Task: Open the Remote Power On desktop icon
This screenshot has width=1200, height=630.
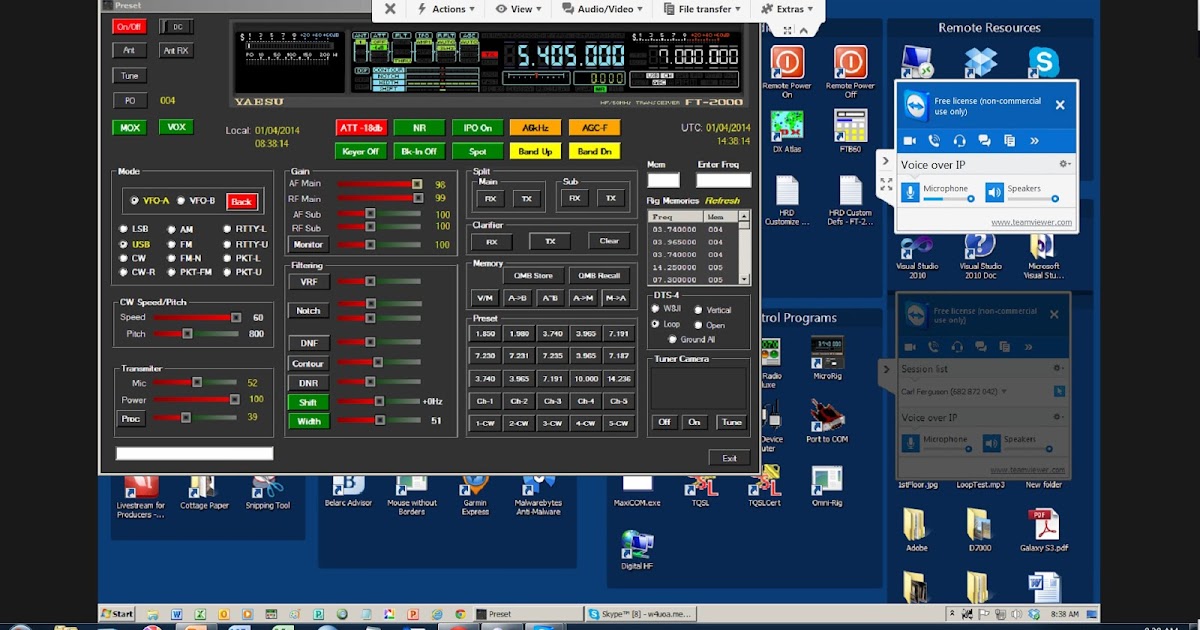Action: [x=786, y=63]
